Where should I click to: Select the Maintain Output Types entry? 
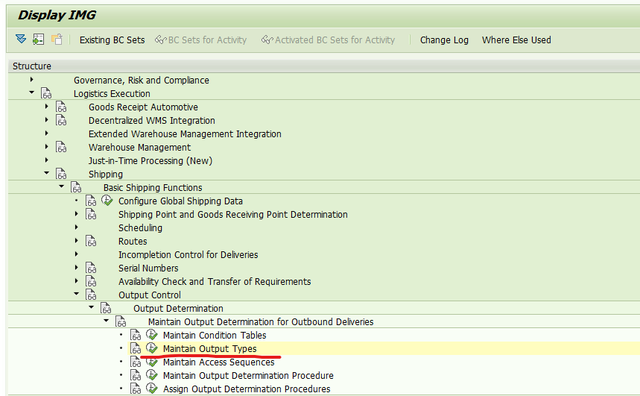(x=210, y=349)
